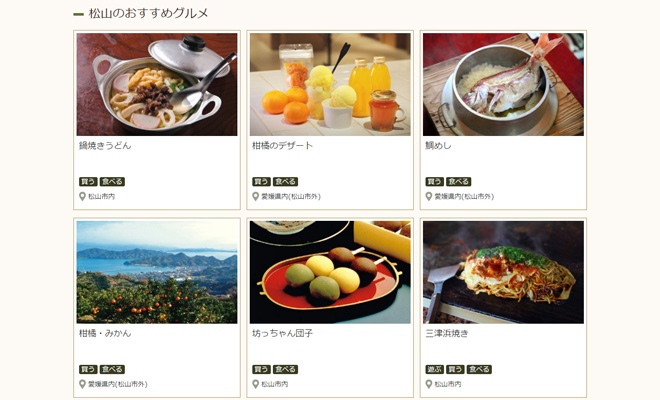Click location pin icon under 坊っちゃん団子

pos(255,384)
